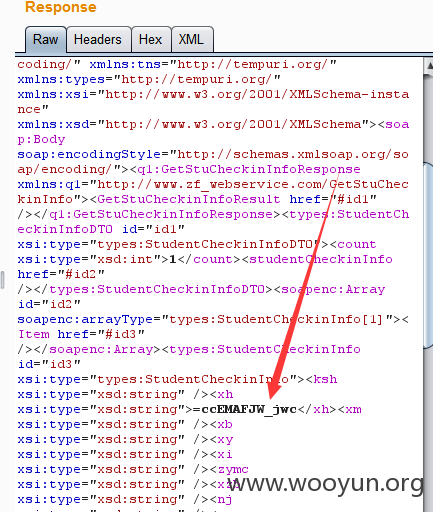Viewport: 433px width, 512px height.
Task: Click the nj tag text
Action: coord(225,499)
